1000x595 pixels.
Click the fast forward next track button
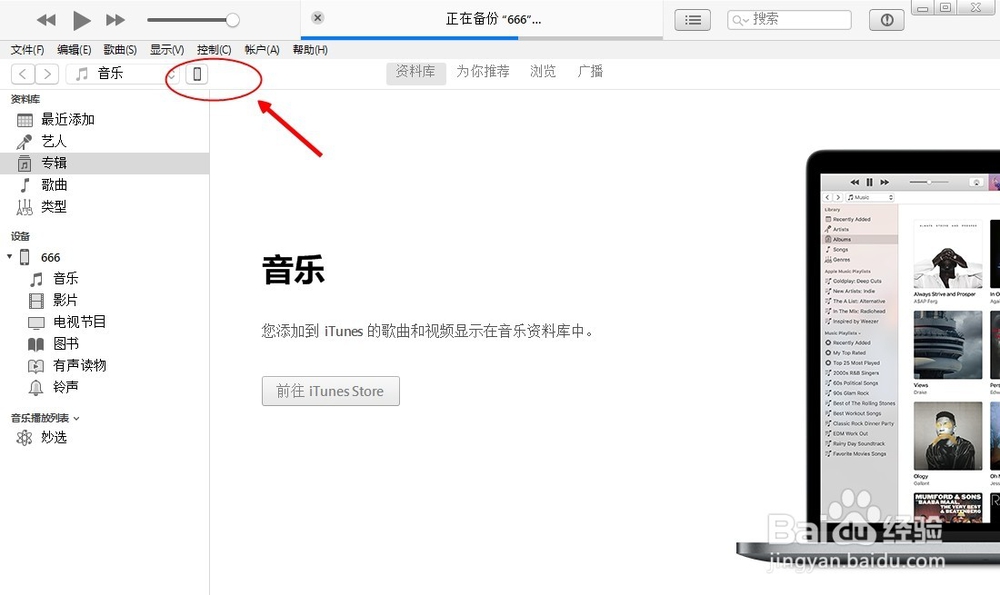point(115,20)
